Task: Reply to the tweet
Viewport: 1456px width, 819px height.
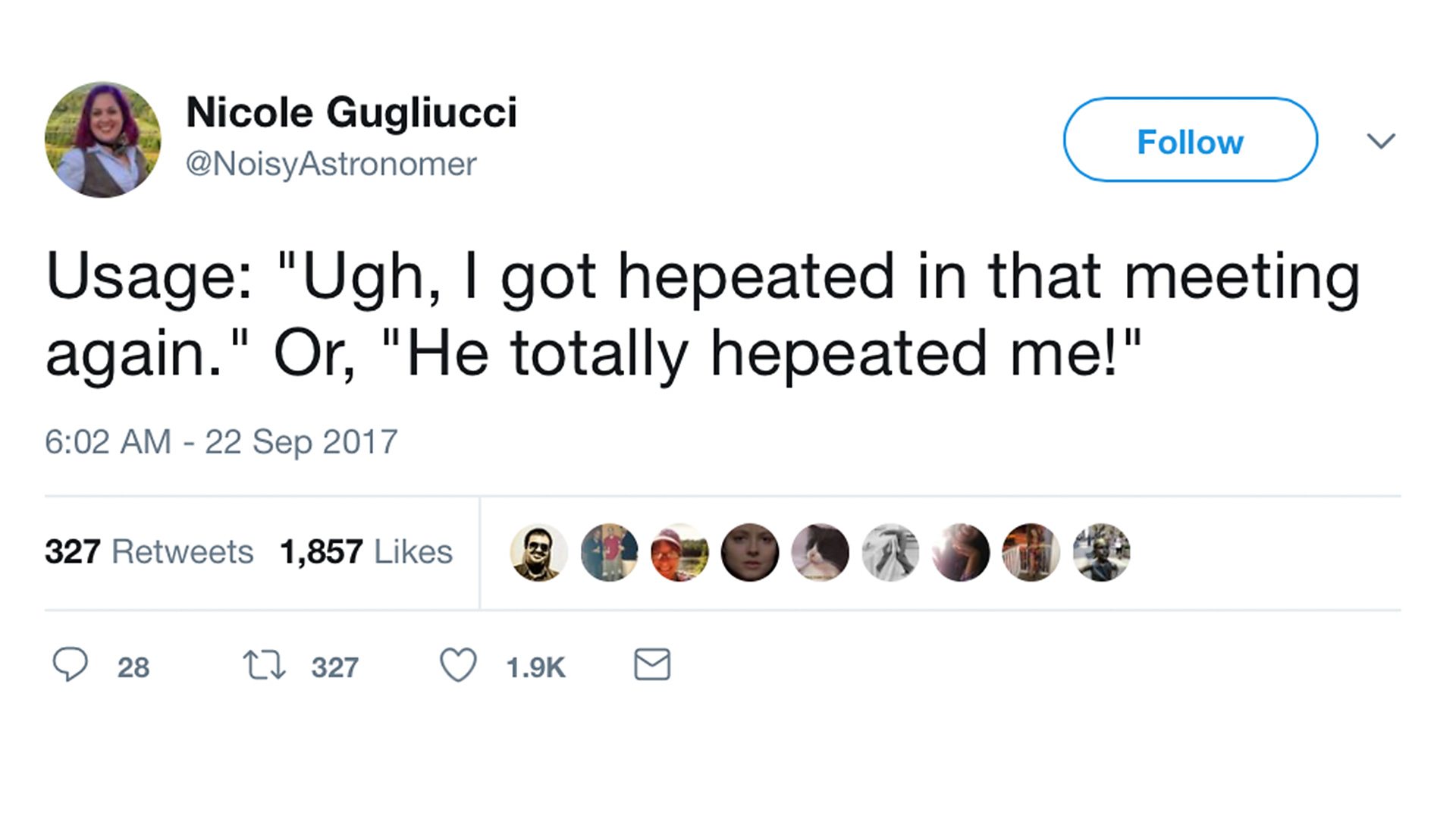Action: [71, 666]
